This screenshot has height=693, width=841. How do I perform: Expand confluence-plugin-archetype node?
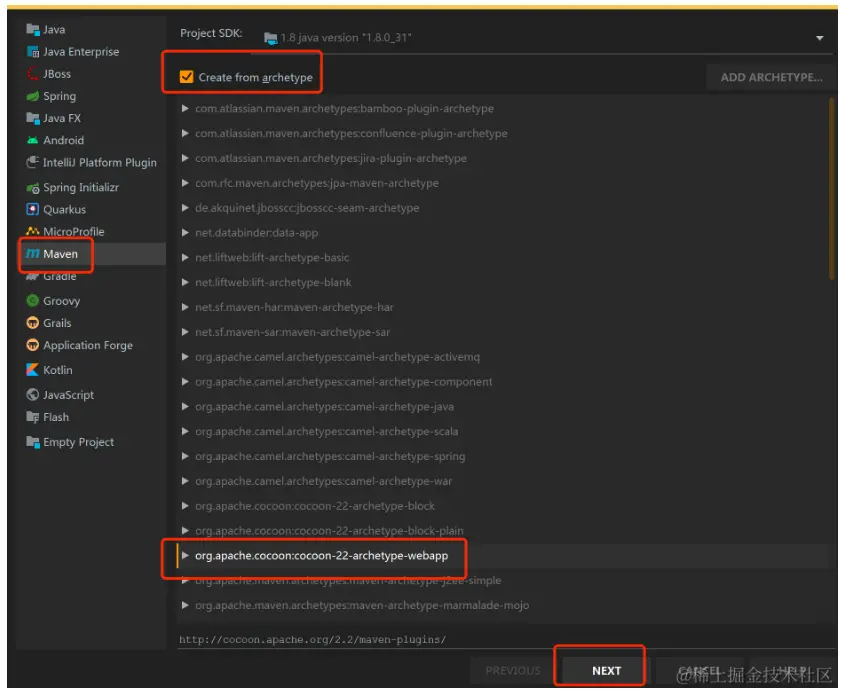185,133
